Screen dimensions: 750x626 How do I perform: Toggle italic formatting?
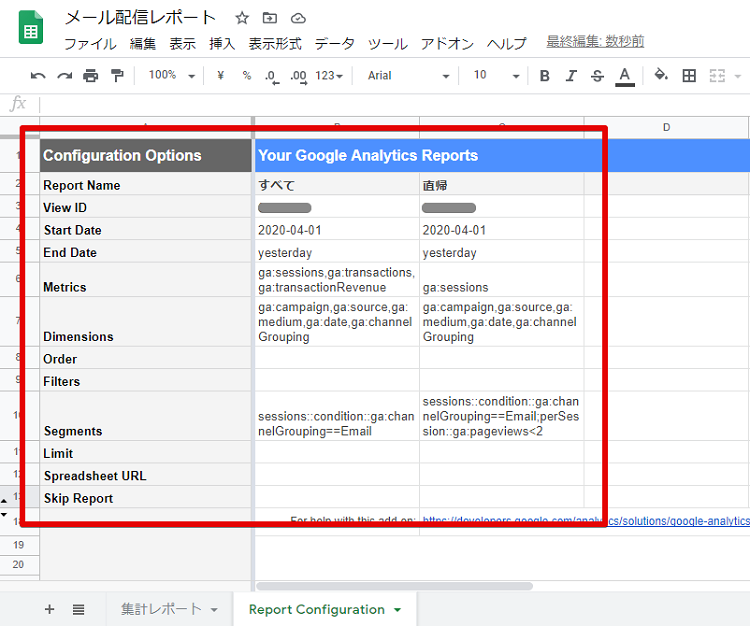[x=571, y=76]
